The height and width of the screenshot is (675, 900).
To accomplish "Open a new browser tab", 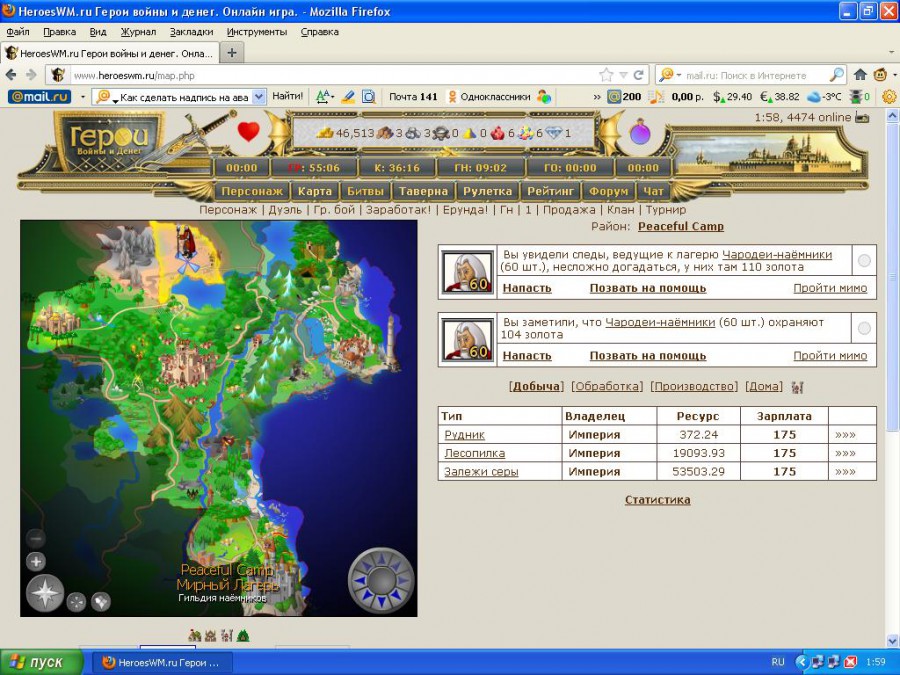I will [232, 53].
